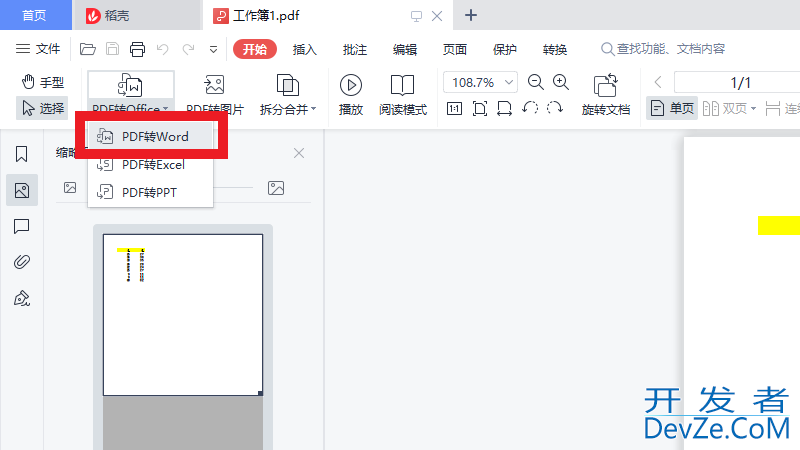Click the large thumbnail size icon
The height and width of the screenshot is (450, 800).
(276, 188)
